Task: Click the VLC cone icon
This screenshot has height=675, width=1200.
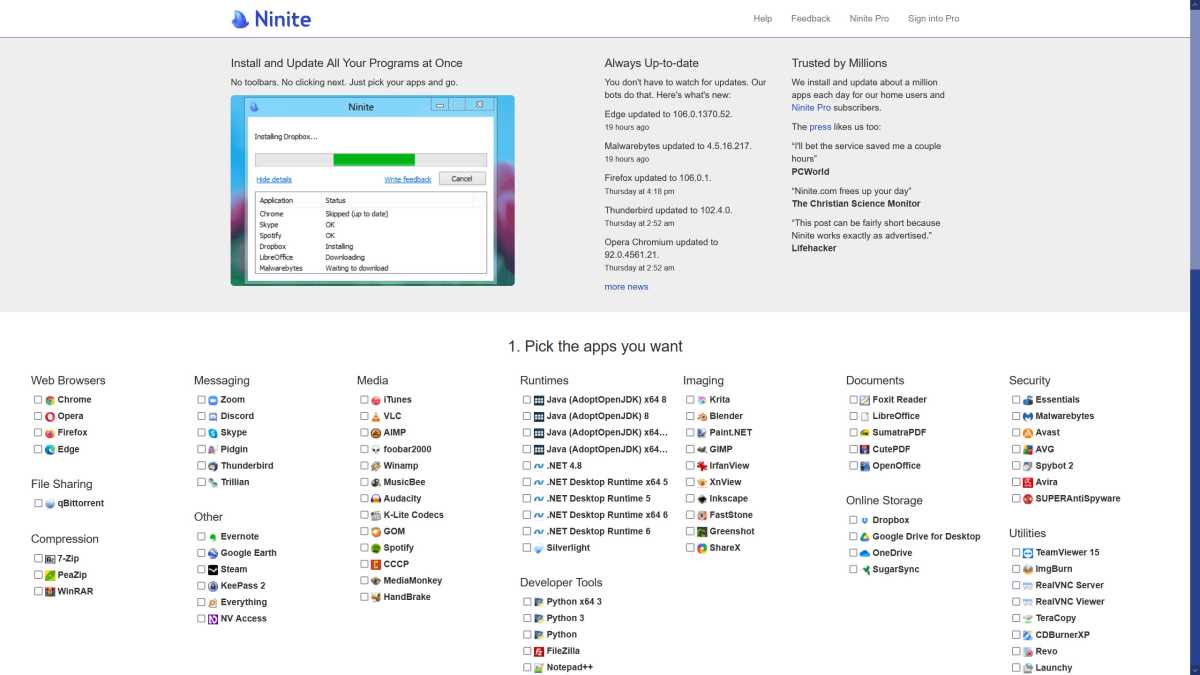Action: [x=376, y=416]
